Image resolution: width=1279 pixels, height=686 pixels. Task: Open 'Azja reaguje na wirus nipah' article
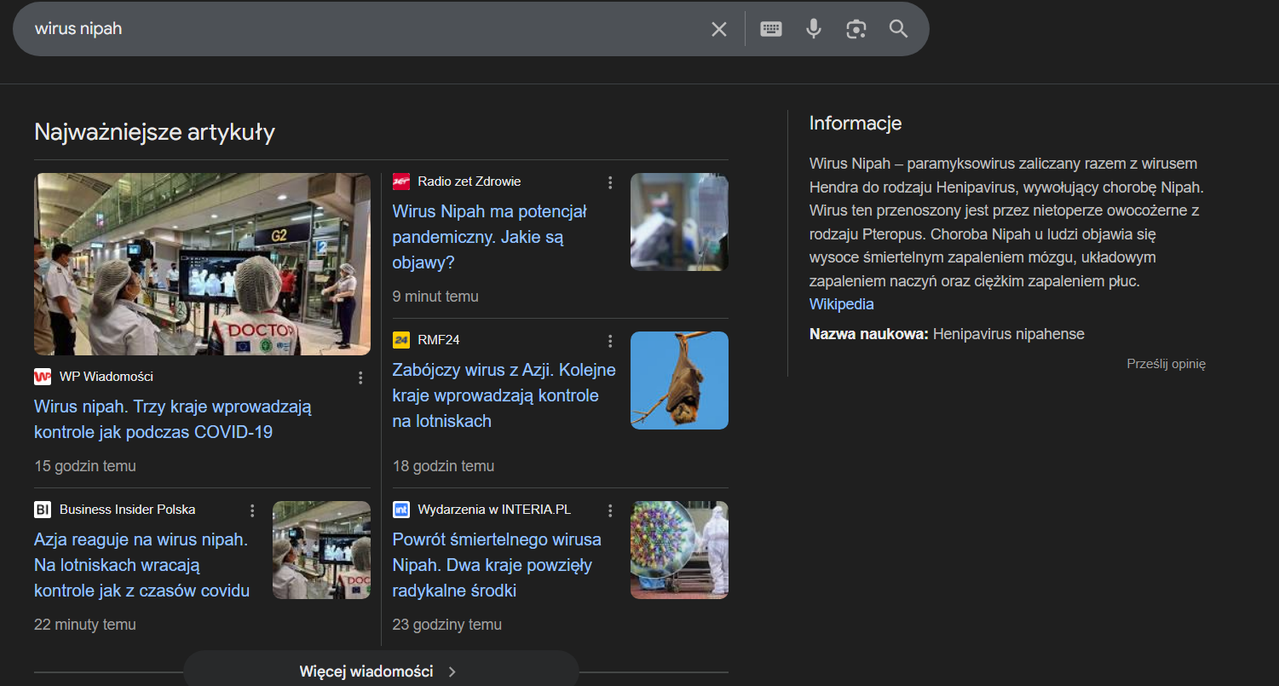(x=142, y=565)
